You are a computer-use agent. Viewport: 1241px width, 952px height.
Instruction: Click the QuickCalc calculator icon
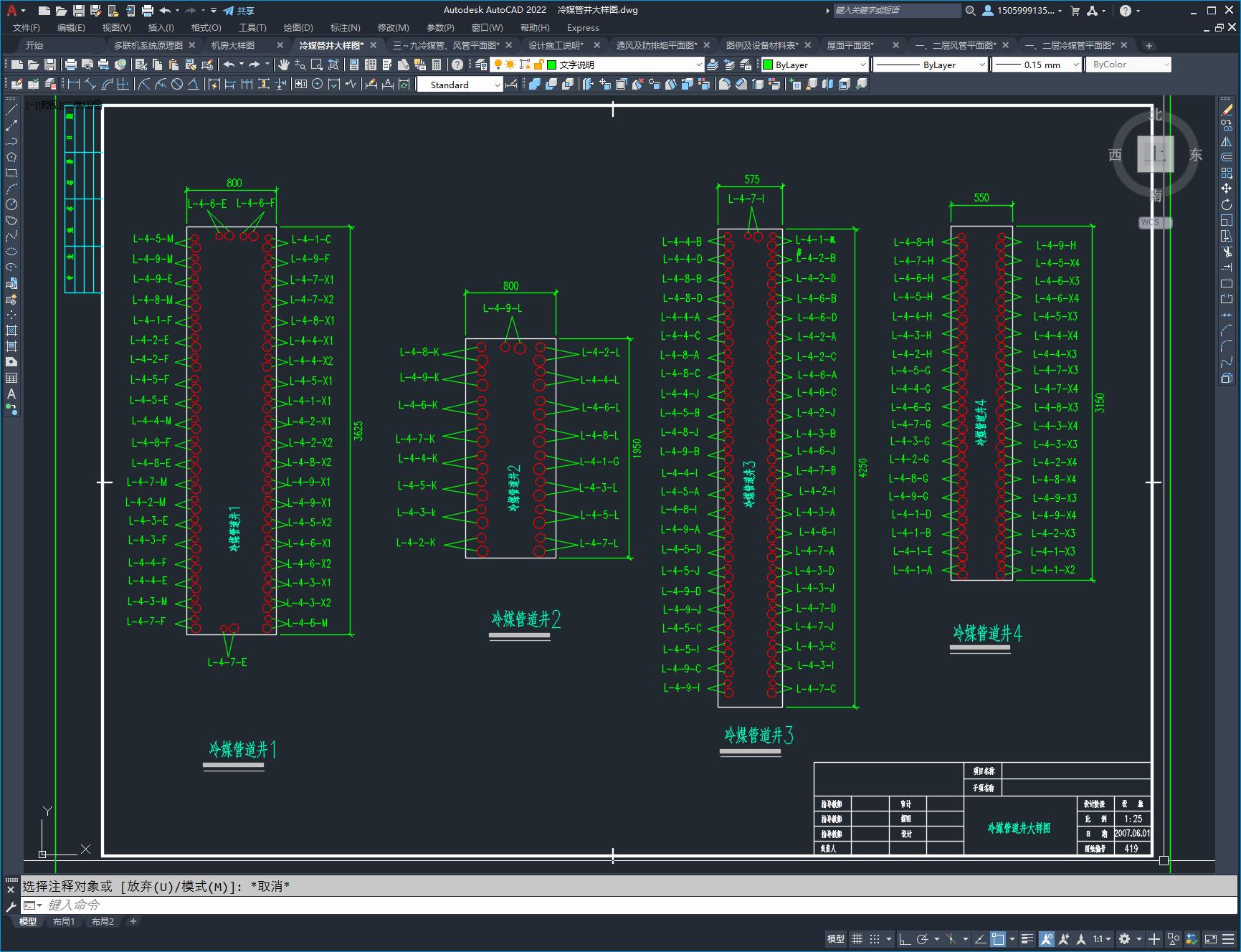click(437, 65)
